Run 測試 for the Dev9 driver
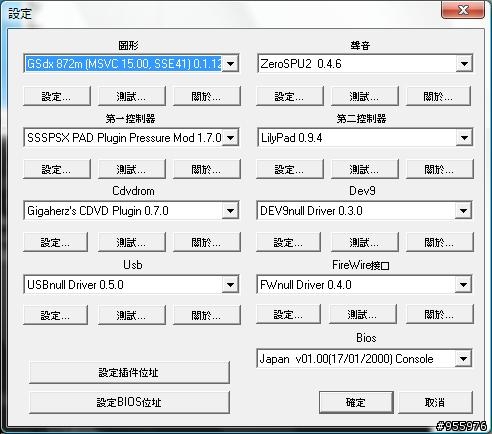 tap(365, 242)
